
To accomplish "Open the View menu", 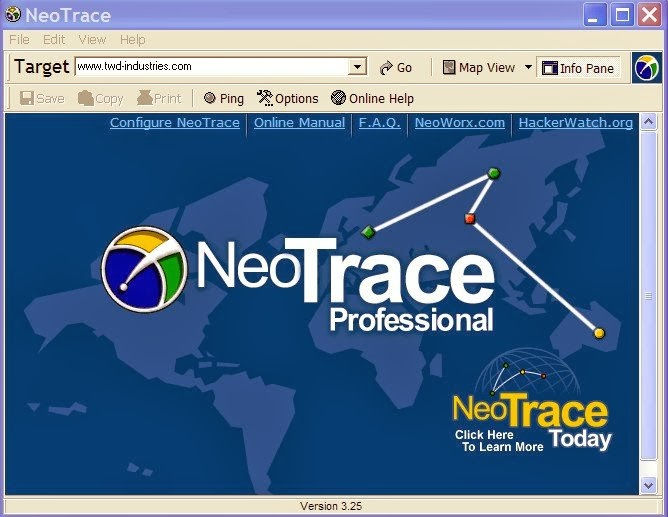I will (x=92, y=40).
